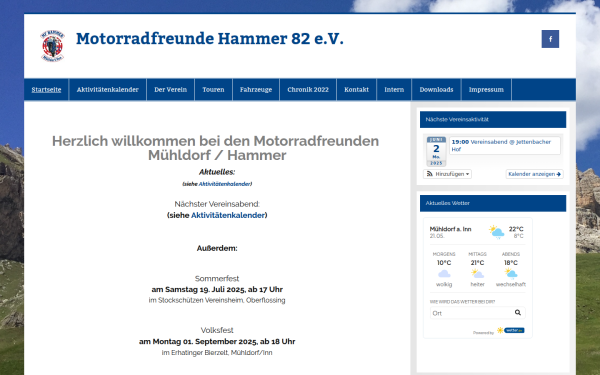Click the main weather icon beside 22°C
The image size is (600, 375).
[x=496, y=232]
